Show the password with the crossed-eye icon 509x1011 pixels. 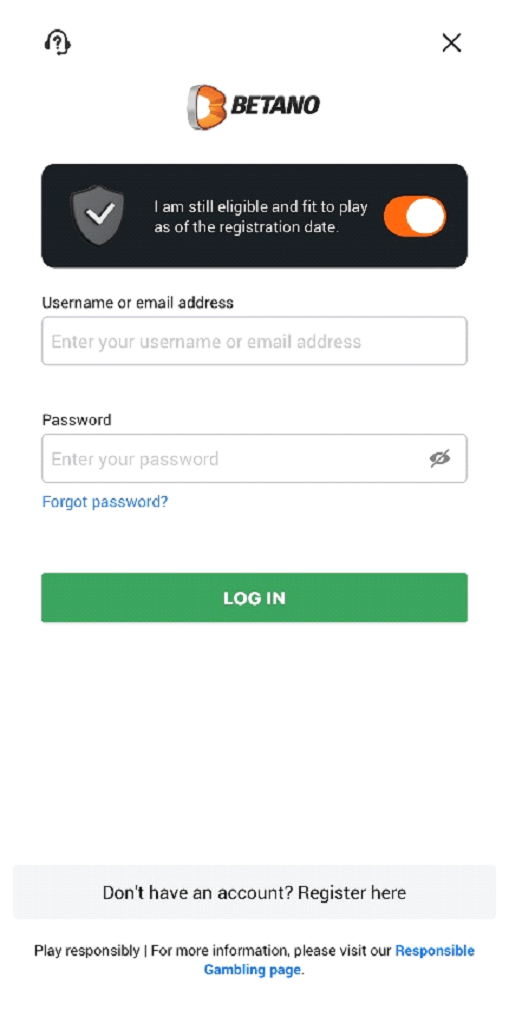click(x=440, y=458)
